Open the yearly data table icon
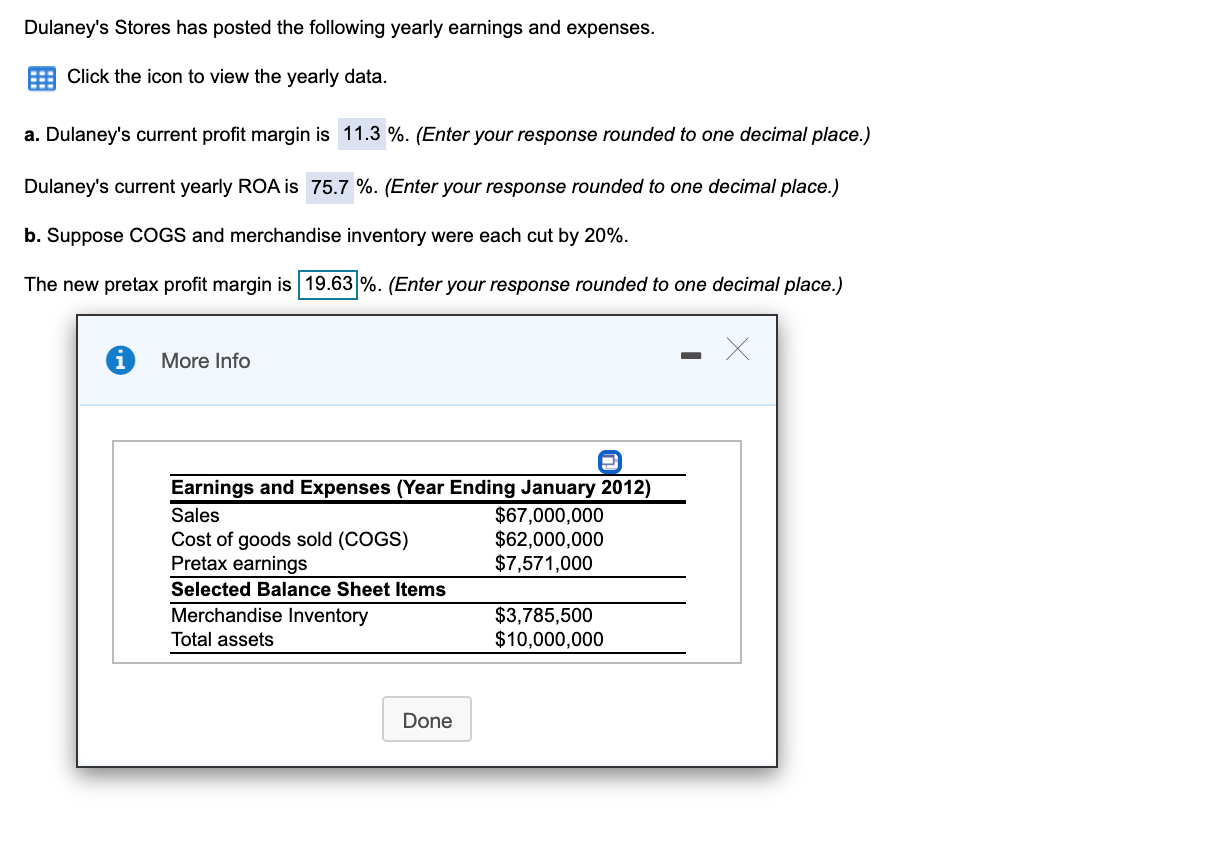The image size is (1218, 846). pyautogui.click(x=41, y=78)
